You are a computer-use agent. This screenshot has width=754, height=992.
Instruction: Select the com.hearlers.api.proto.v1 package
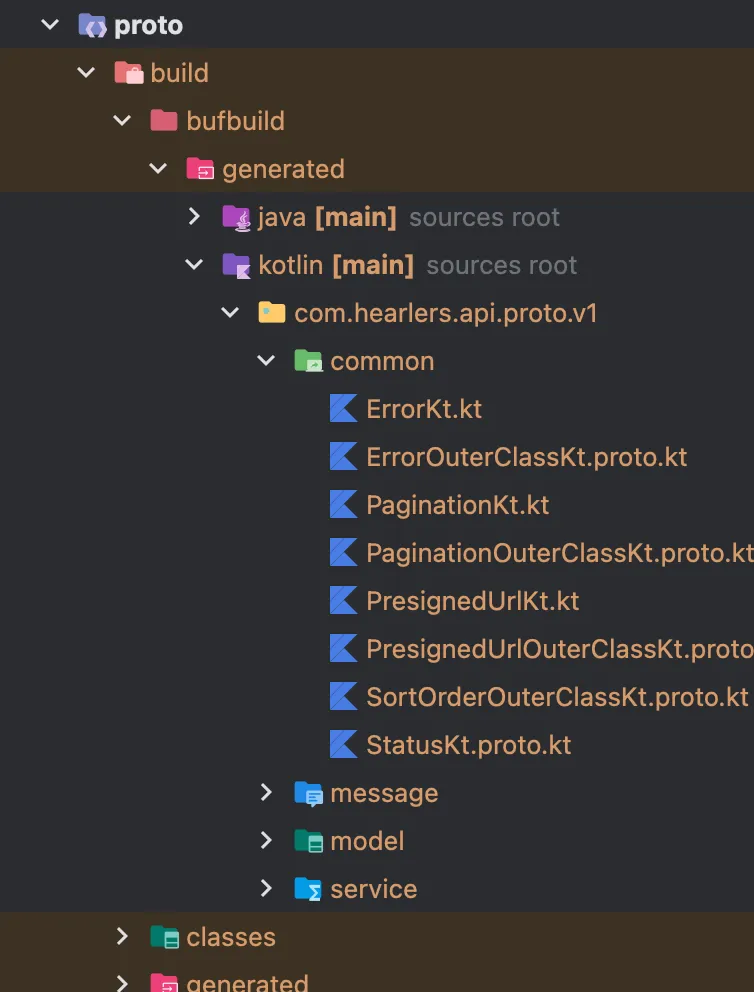point(445,313)
